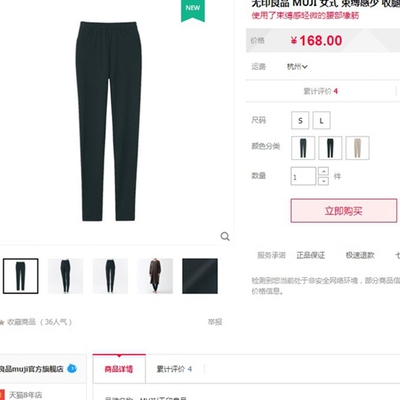400x400 pixels.
Task: Click the 举报 report link
Action: tap(215, 322)
